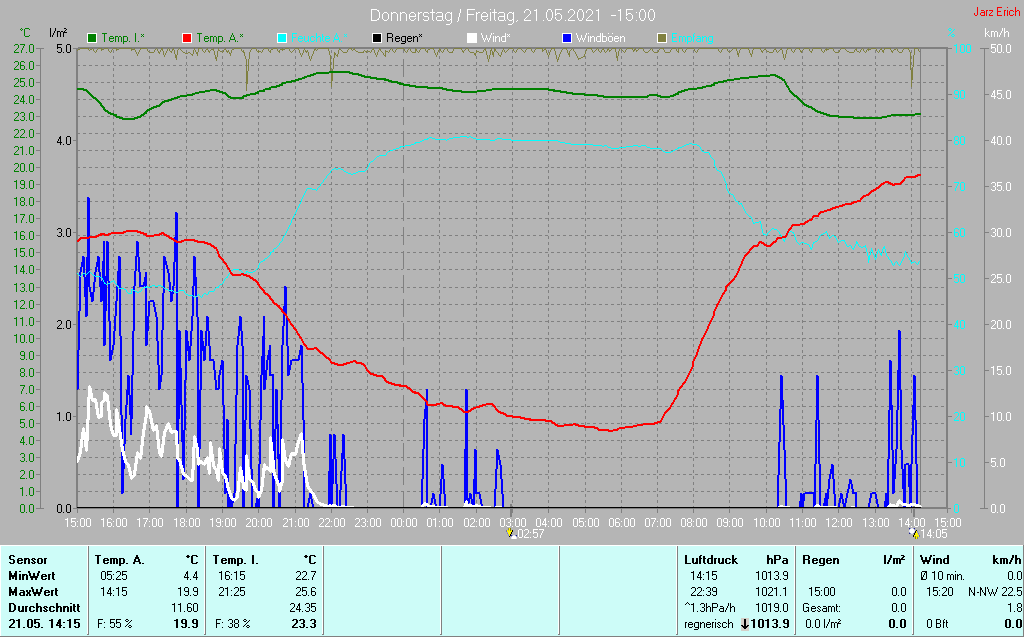Click the current indoor temperature "23.3"
Image resolution: width=1024 pixels, height=637 pixels.
(304, 624)
